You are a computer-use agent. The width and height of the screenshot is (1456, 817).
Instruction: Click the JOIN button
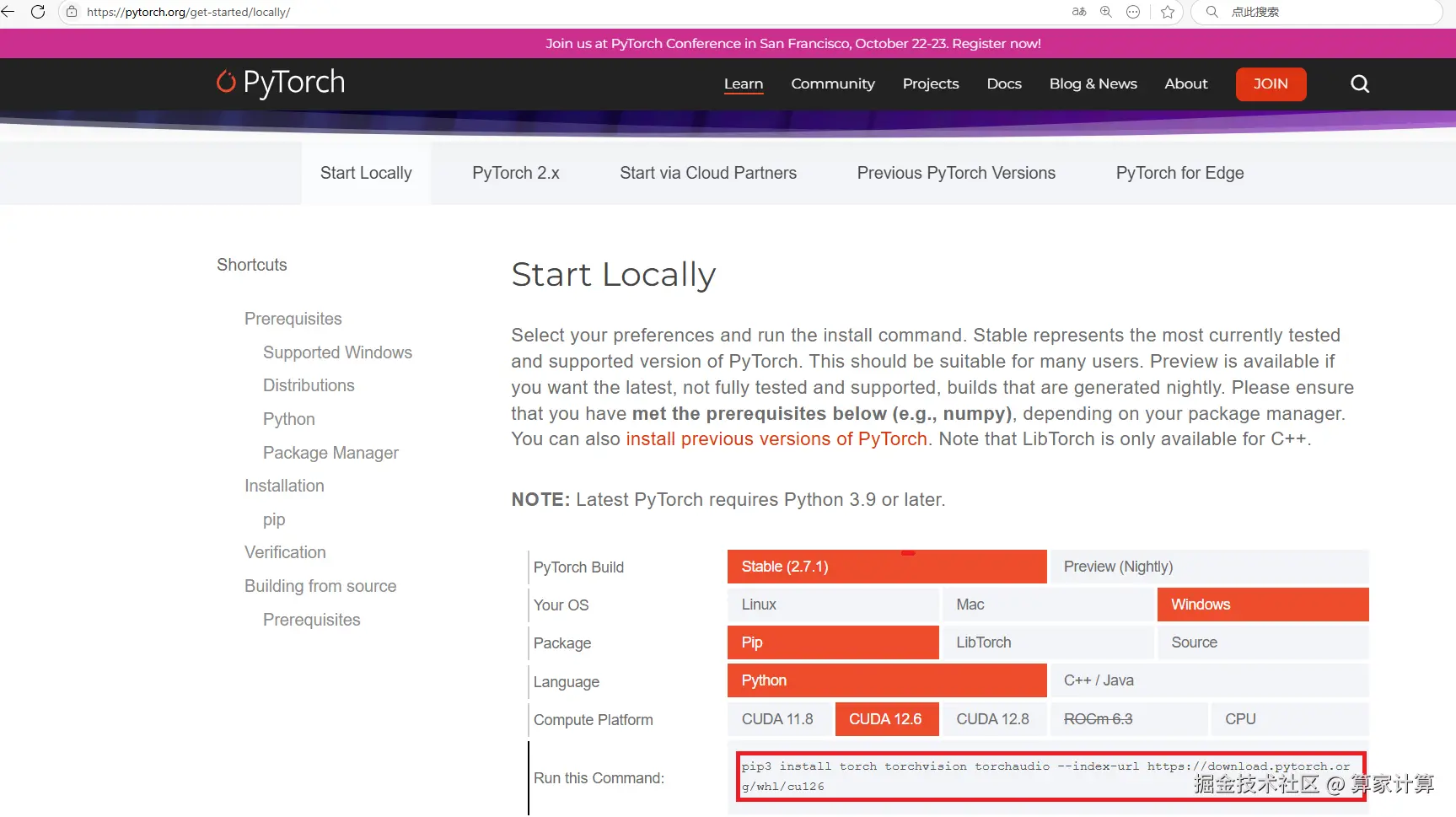coord(1271,83)
